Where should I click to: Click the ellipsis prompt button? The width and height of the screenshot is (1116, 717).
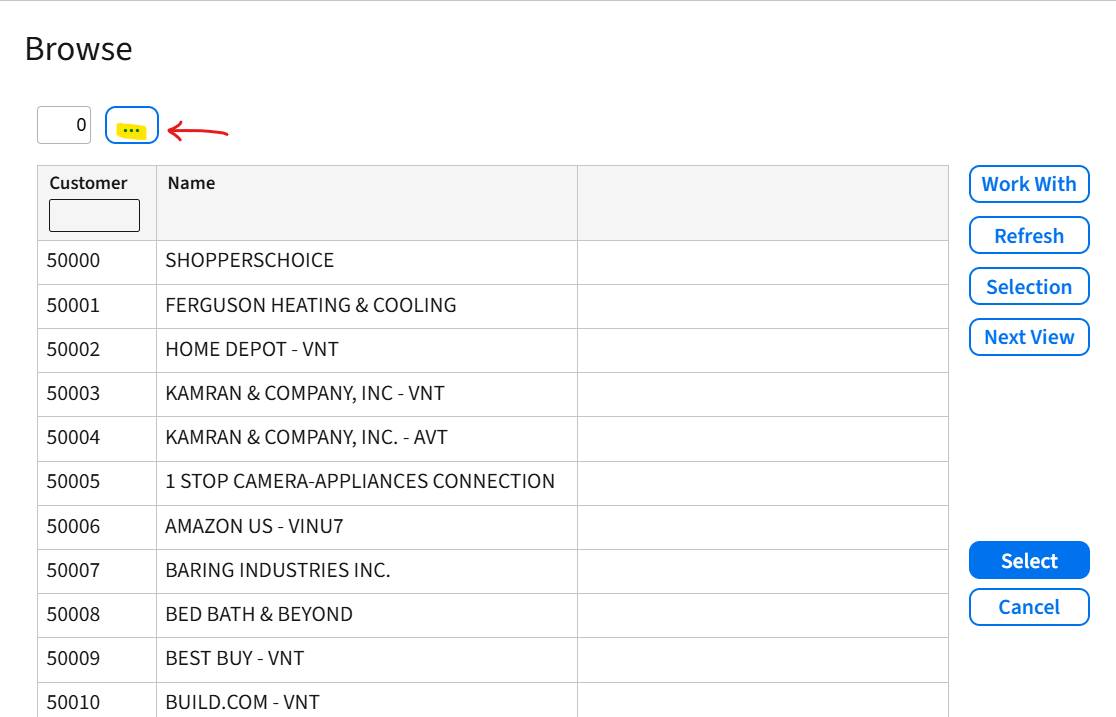point(132,125)
